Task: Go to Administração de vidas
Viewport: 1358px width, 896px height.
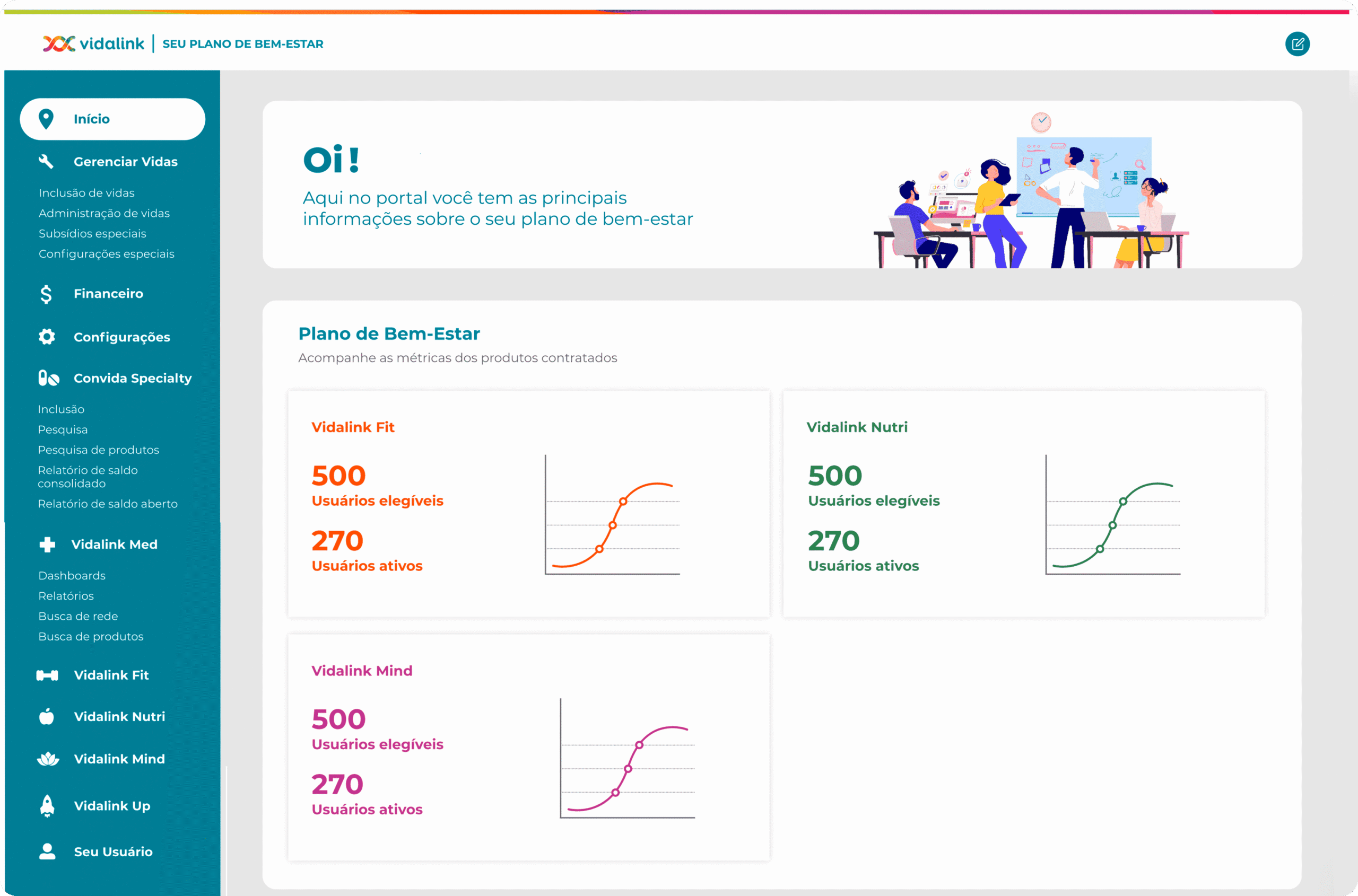Action: 104,213
